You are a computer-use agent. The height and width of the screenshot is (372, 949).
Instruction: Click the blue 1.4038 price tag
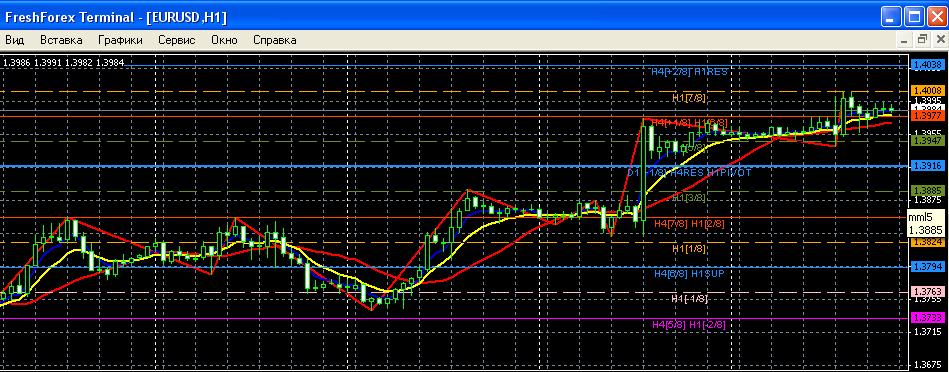(928, 64)
